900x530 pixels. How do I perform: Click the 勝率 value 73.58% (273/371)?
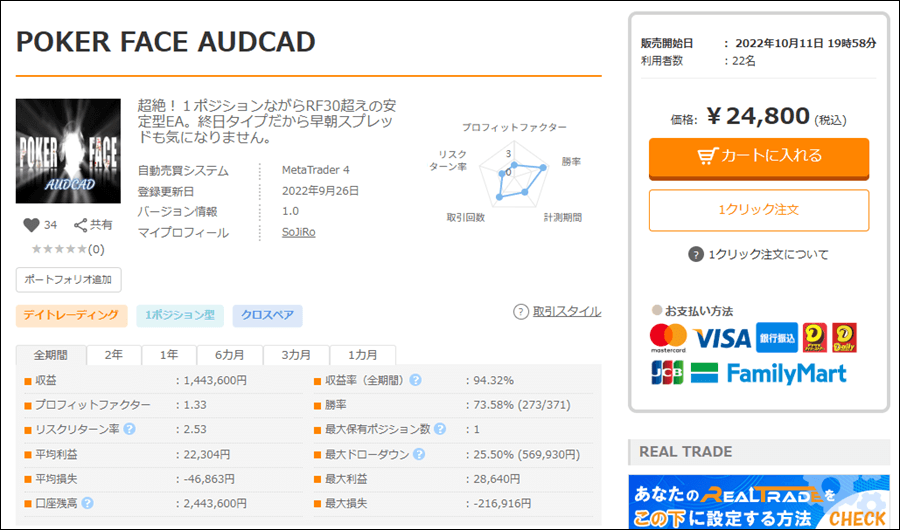point(522,405)
